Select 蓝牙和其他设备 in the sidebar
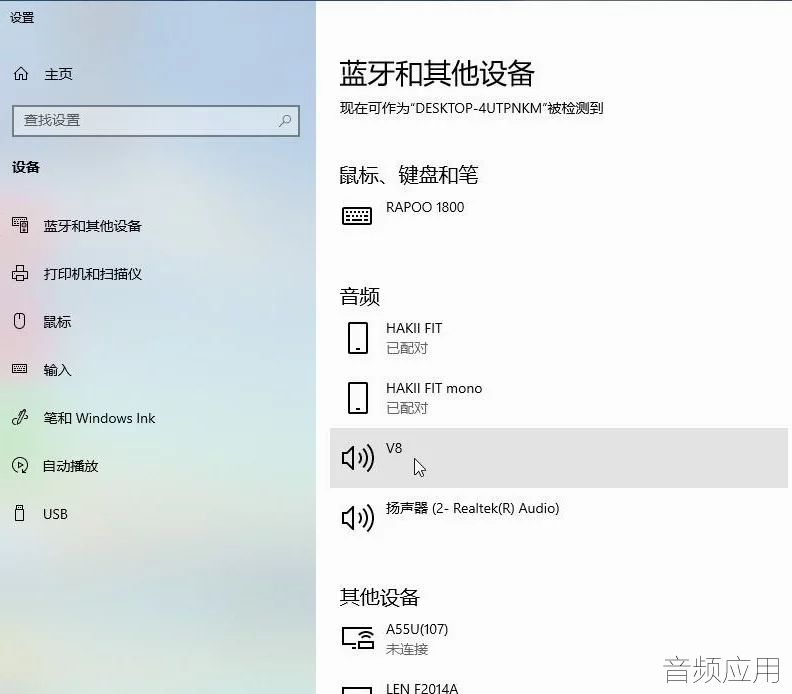792x694 pixels. 92,226
